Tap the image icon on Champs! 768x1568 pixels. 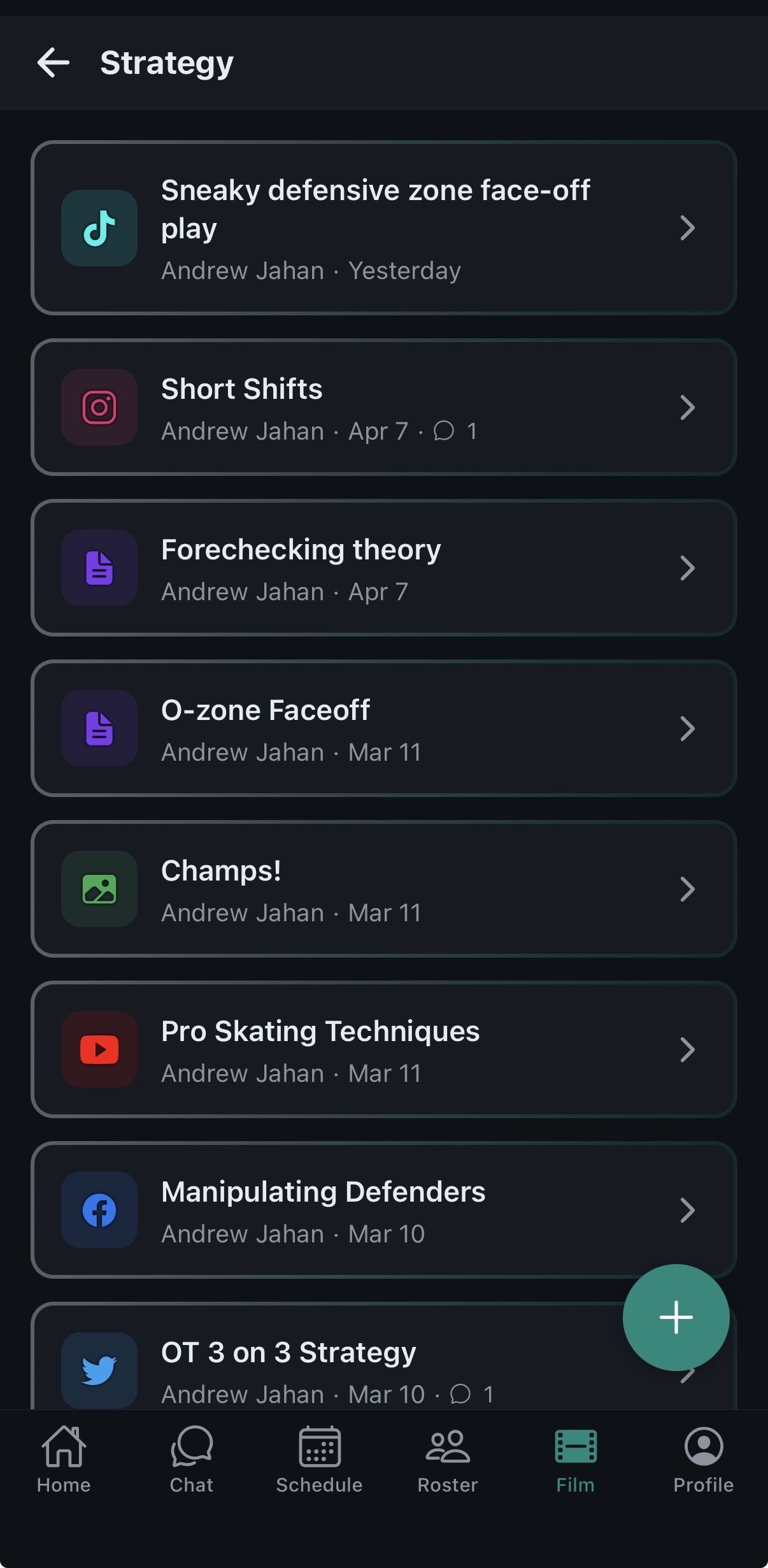[99, 889]
